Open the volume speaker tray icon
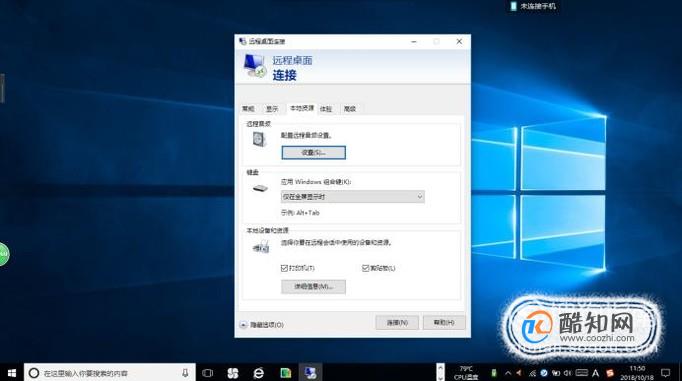The height and width of the screenshot is (381, 682). coord(568,373)
